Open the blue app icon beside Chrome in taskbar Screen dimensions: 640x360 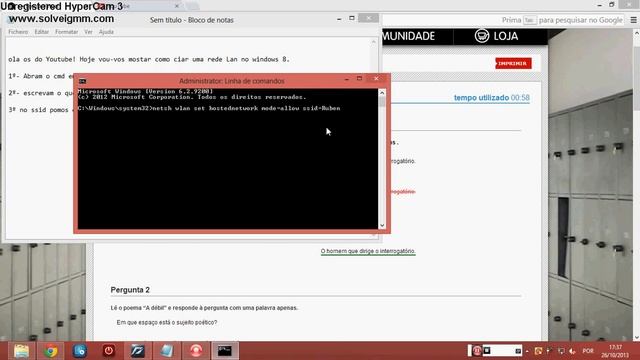point(80,351)
